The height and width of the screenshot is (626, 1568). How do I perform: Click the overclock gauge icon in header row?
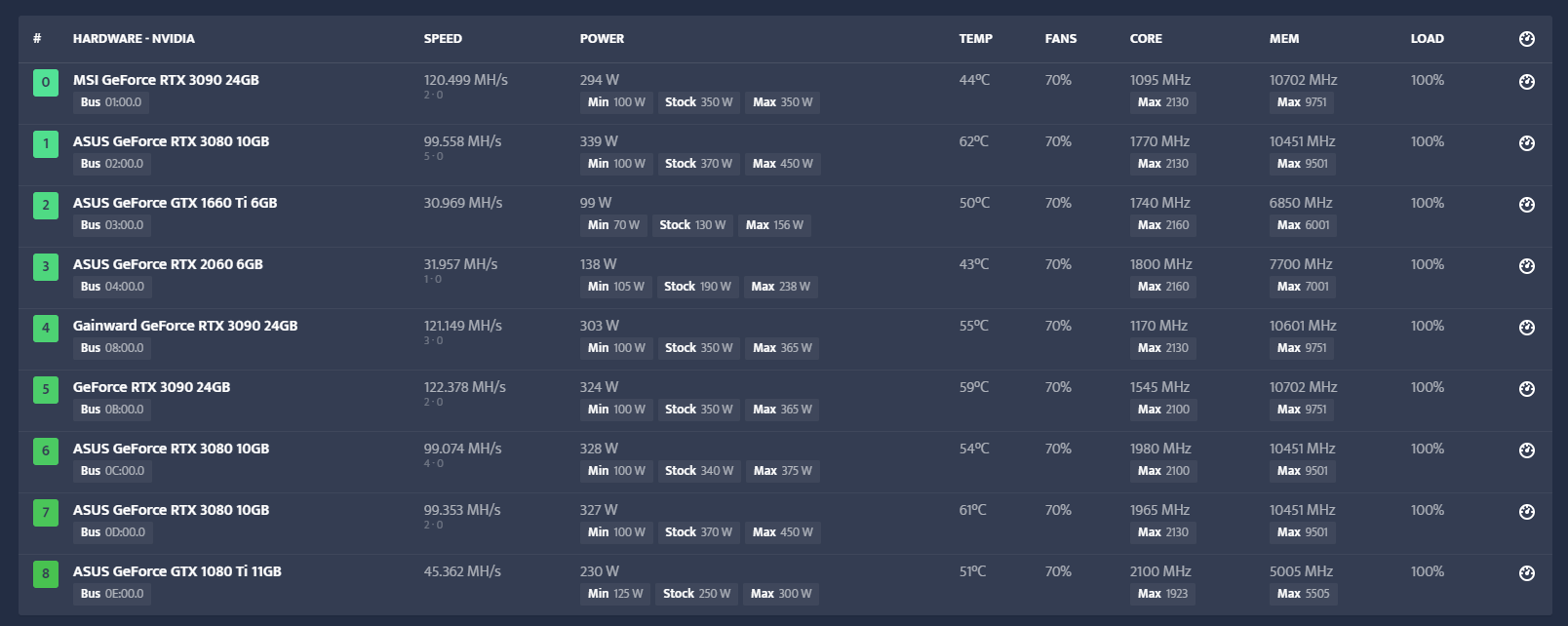point(1527,39)
